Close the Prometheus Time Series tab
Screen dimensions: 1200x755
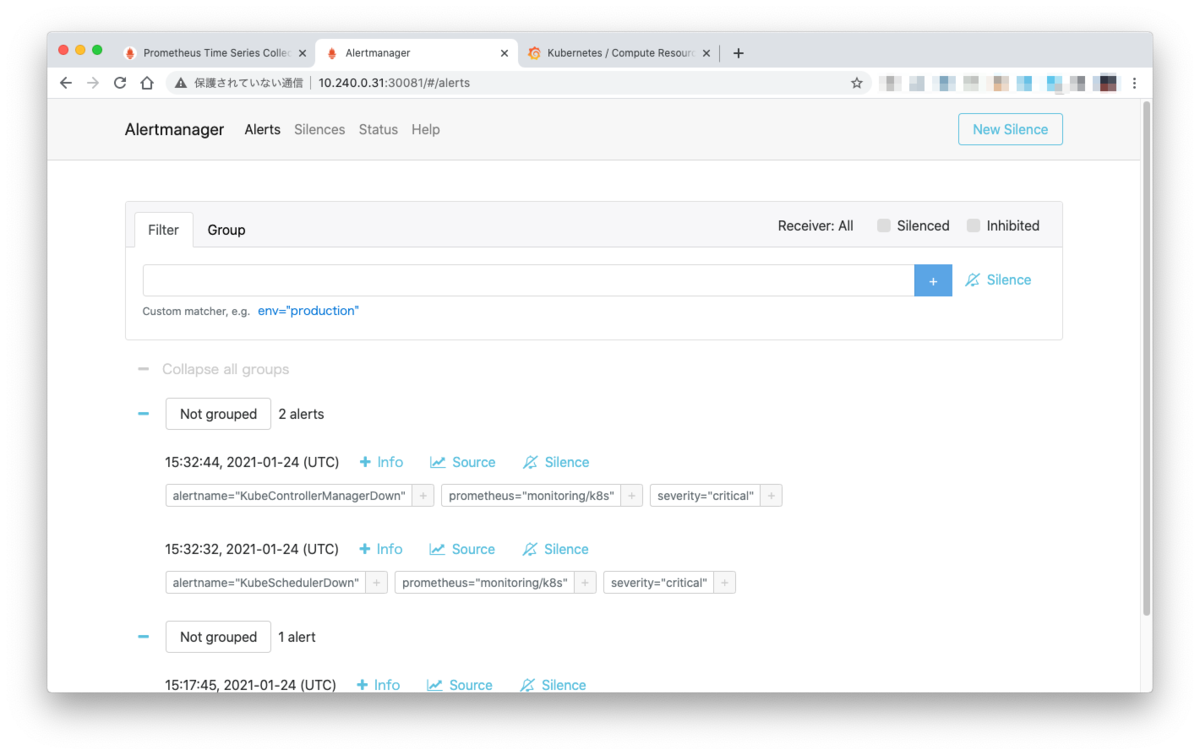click(x=302, y=53)
